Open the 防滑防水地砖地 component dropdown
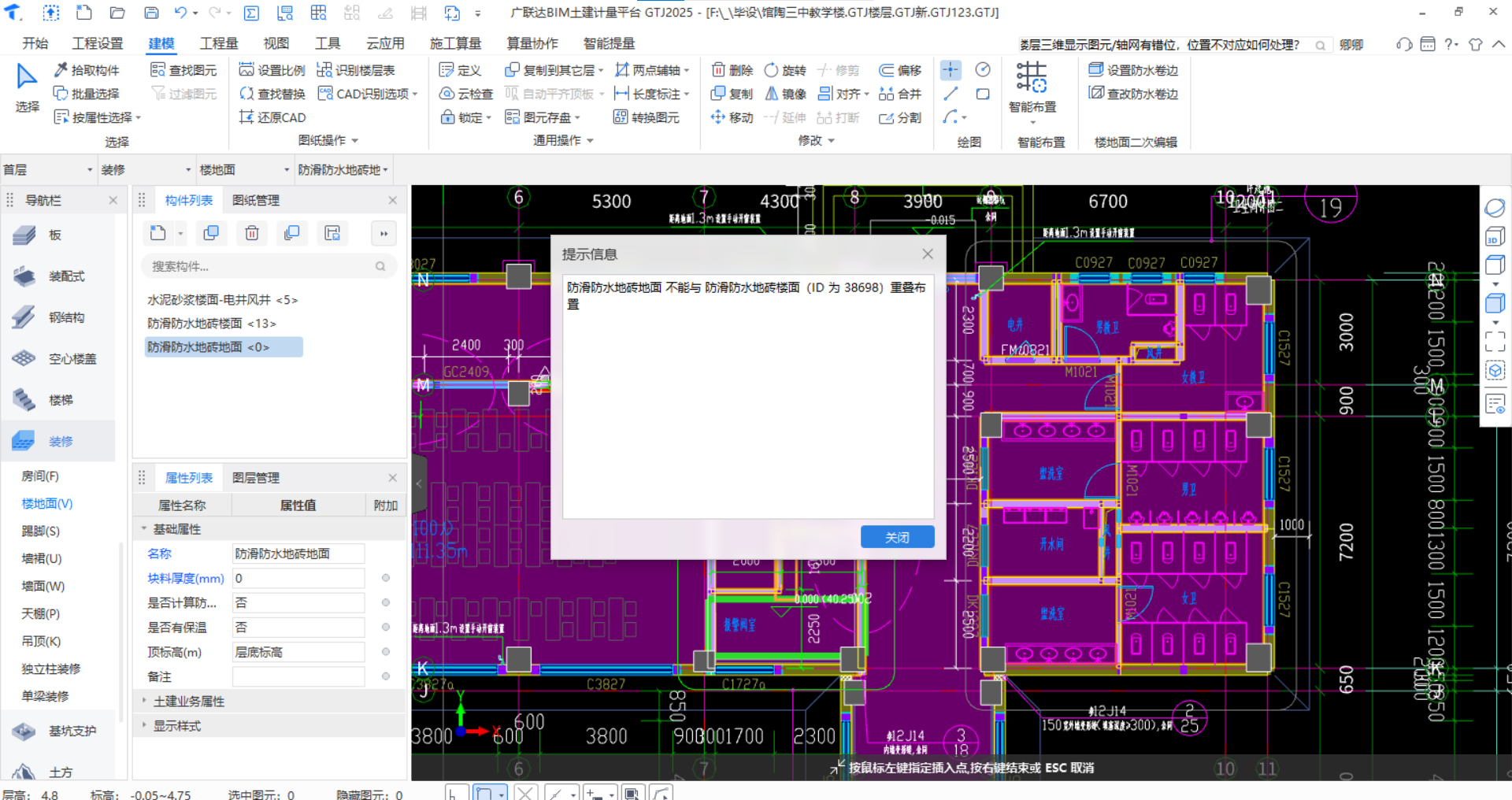 (343, 170)
